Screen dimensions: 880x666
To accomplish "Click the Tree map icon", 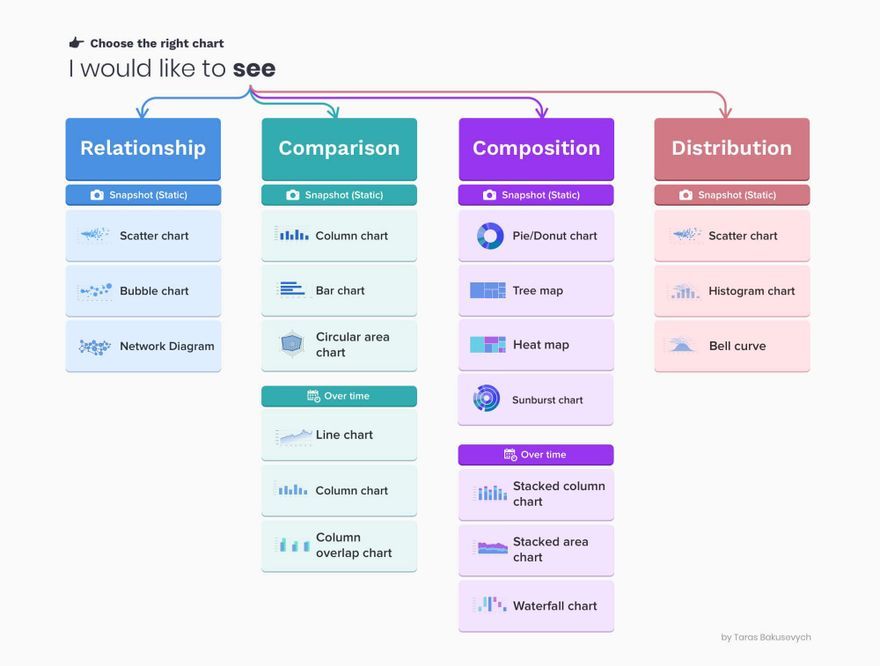I will click(x=488, y=290).
